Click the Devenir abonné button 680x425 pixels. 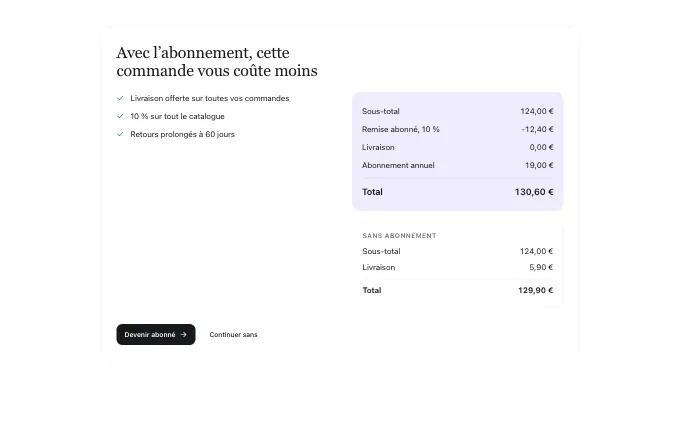click(x=156, y=334)
